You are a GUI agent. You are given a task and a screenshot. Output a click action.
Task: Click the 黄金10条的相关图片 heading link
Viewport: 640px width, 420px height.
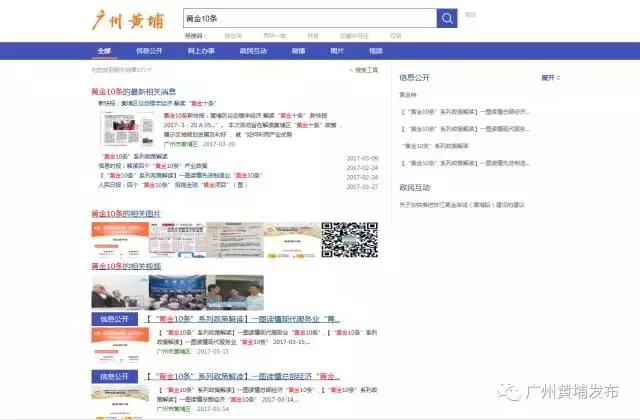click(125, 214)
